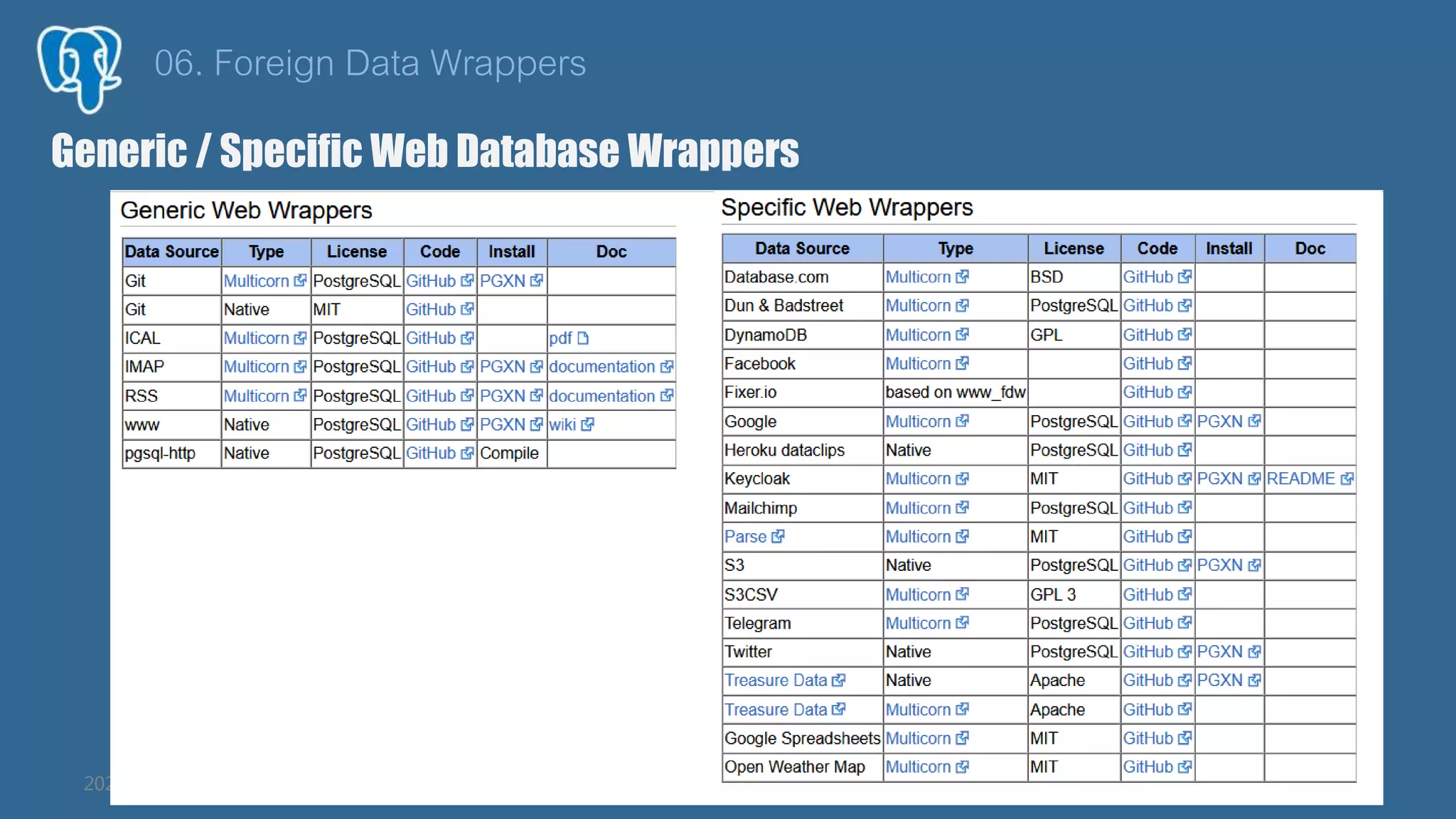This screenshot has width=1456, height=819.
Task: Open the PGXN link in Google row
Action: tap(1228, 422)
